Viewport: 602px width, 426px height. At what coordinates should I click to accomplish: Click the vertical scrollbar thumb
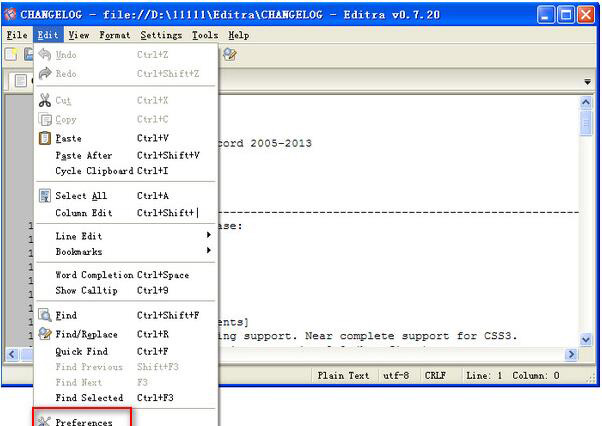pyautogui.click(x=586, y=123)
